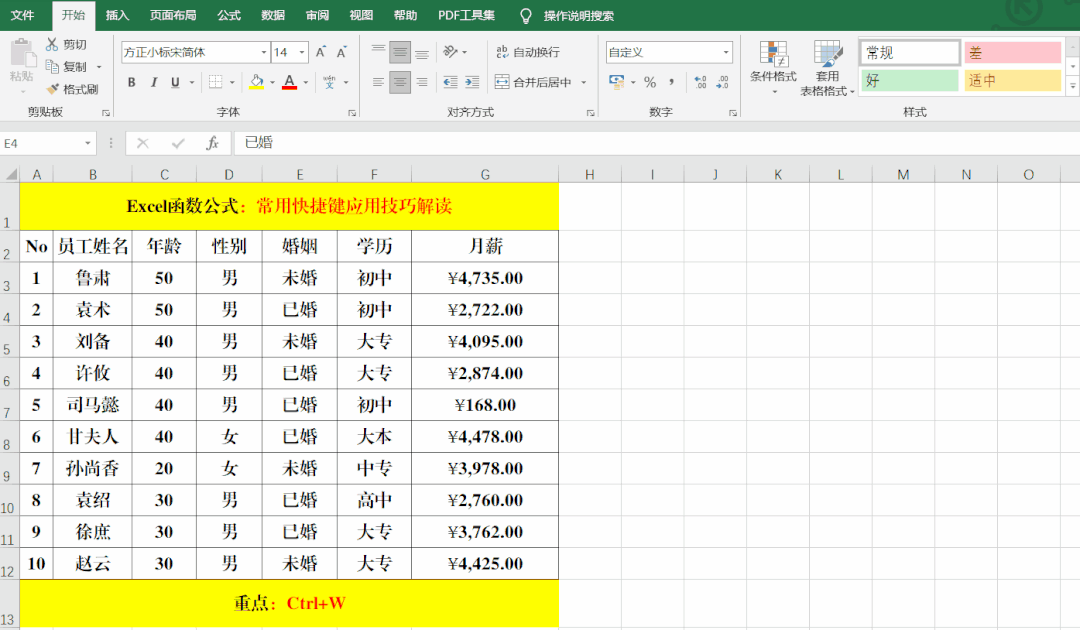Viewport: 1080px width, 630px height.
Task: Apply accounting number format icon
Action: pos(616,82)
